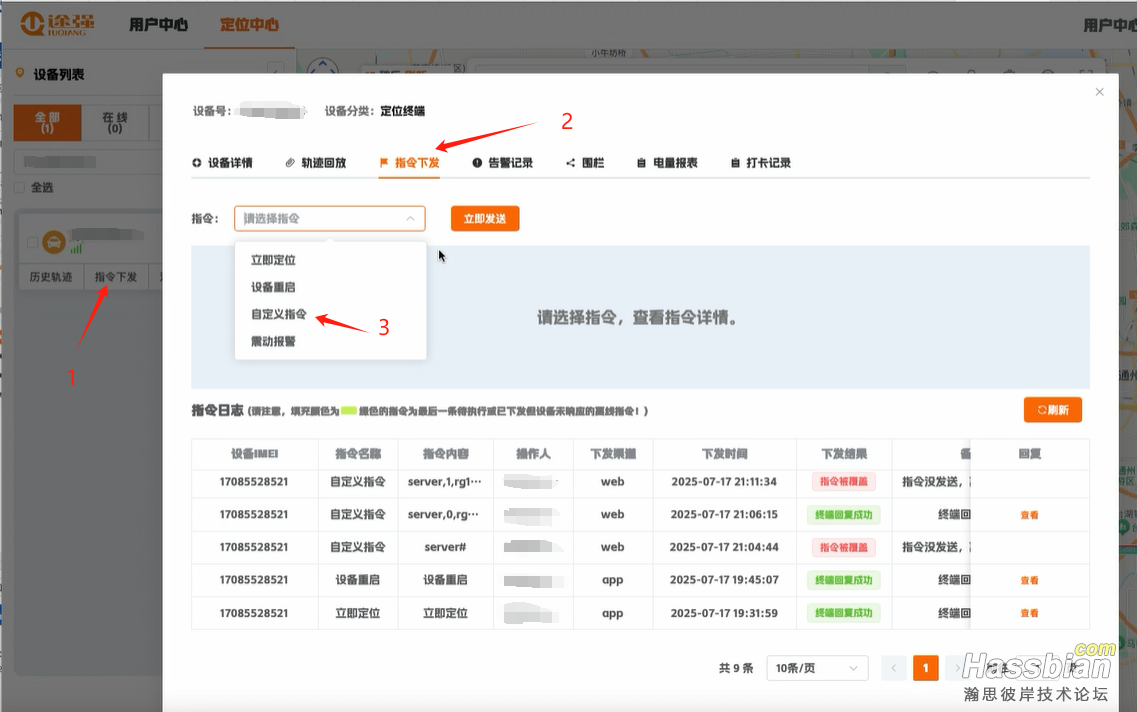Click the device list location pin icon
The height and width of the screenshot is (712, 1137).
[x=20, y=74]
